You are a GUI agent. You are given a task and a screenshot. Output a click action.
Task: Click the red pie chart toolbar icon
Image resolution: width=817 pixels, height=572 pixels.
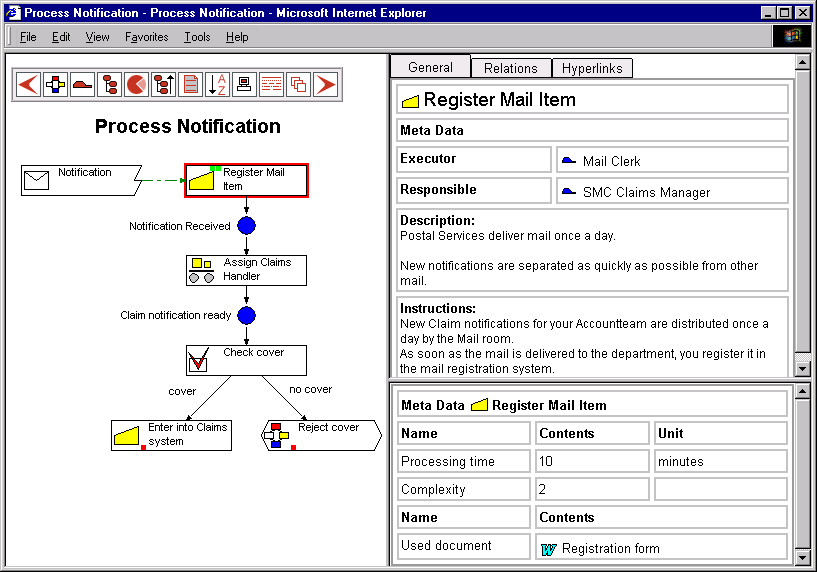(x=136, y=85)
